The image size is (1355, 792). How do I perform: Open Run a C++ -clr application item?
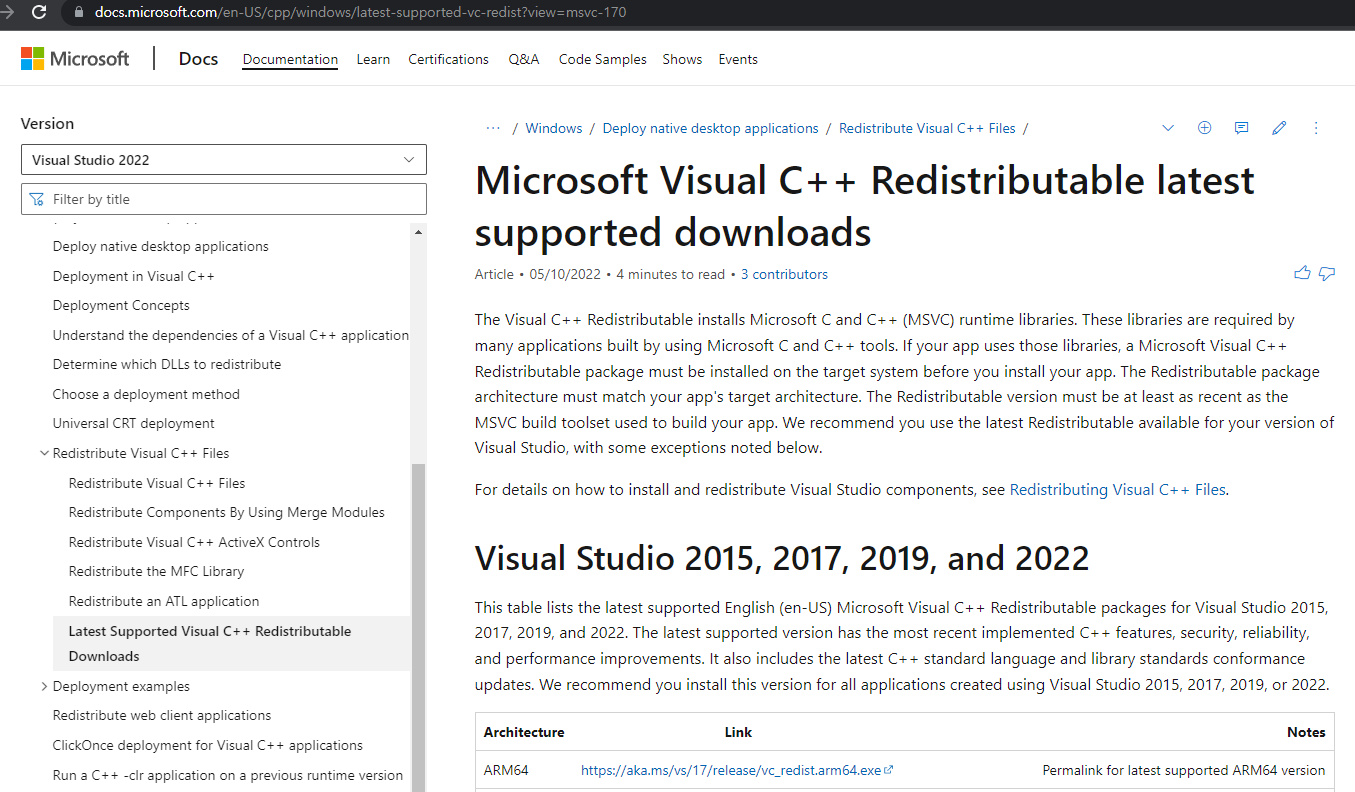(x=228, y=775)
